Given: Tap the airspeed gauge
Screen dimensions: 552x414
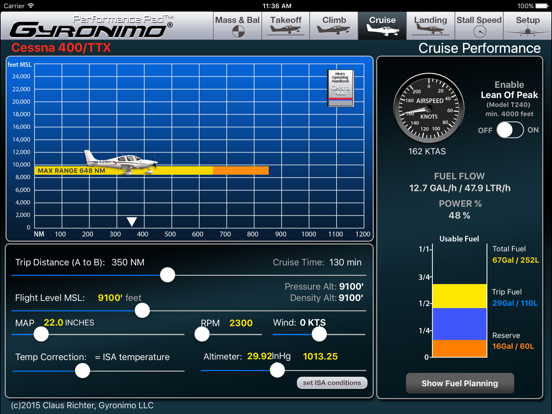Looking at the screenshot, I should tap(428, 108).
